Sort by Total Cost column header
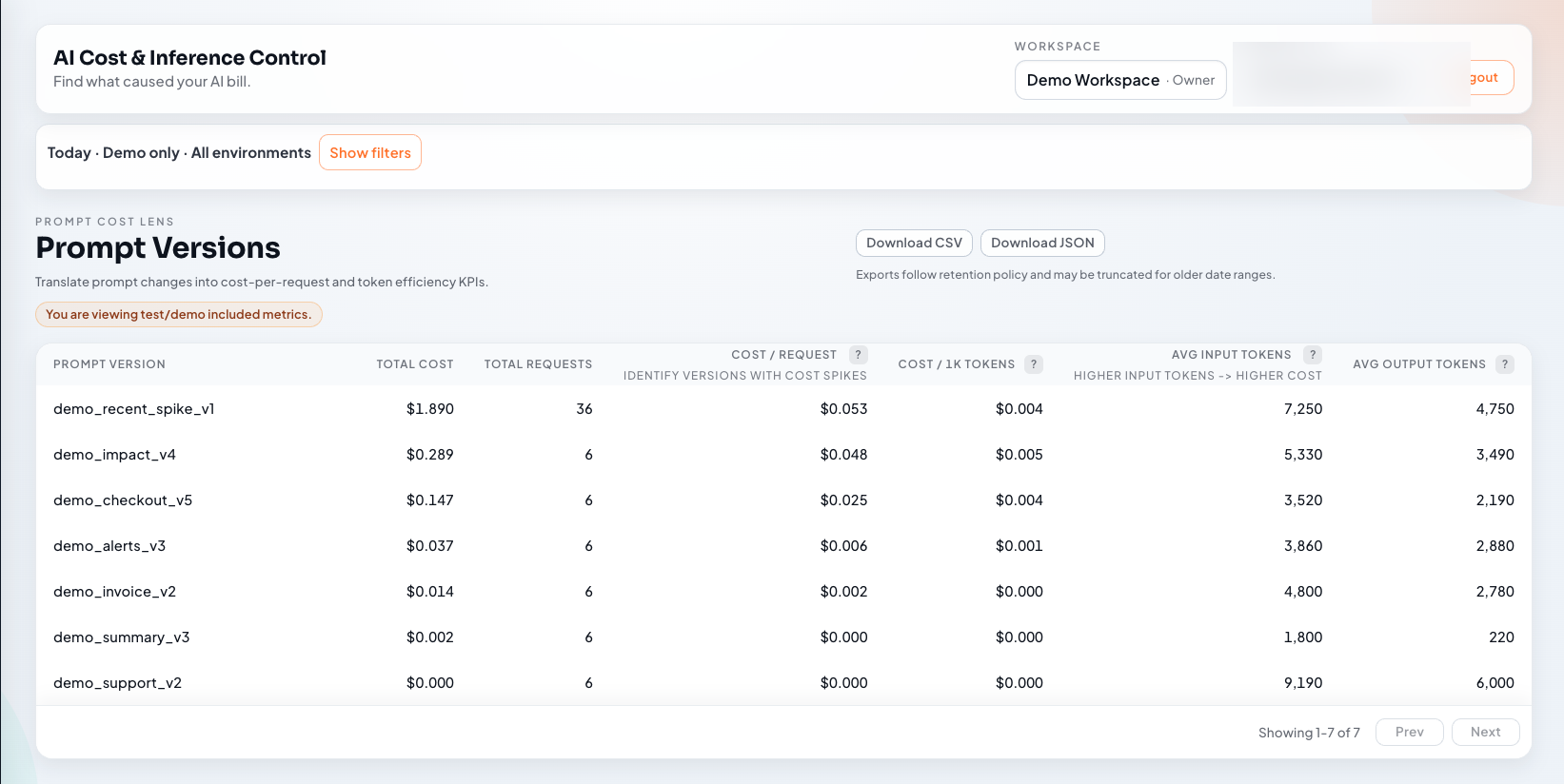Screen dimensions: 1564x784 tap(415, 364)
